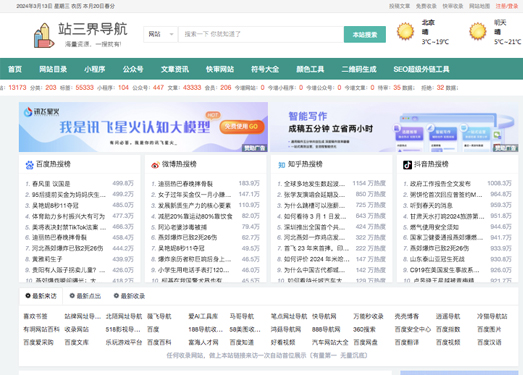Open 黄雅莉生子 hot topic

[47, 259]
